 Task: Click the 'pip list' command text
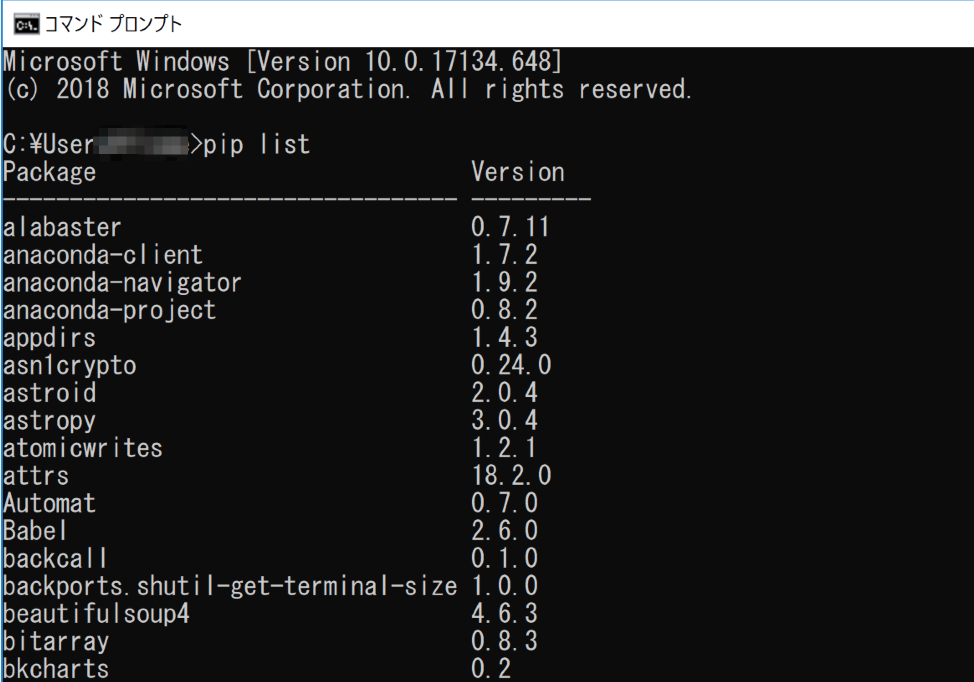tap(257, 144)
